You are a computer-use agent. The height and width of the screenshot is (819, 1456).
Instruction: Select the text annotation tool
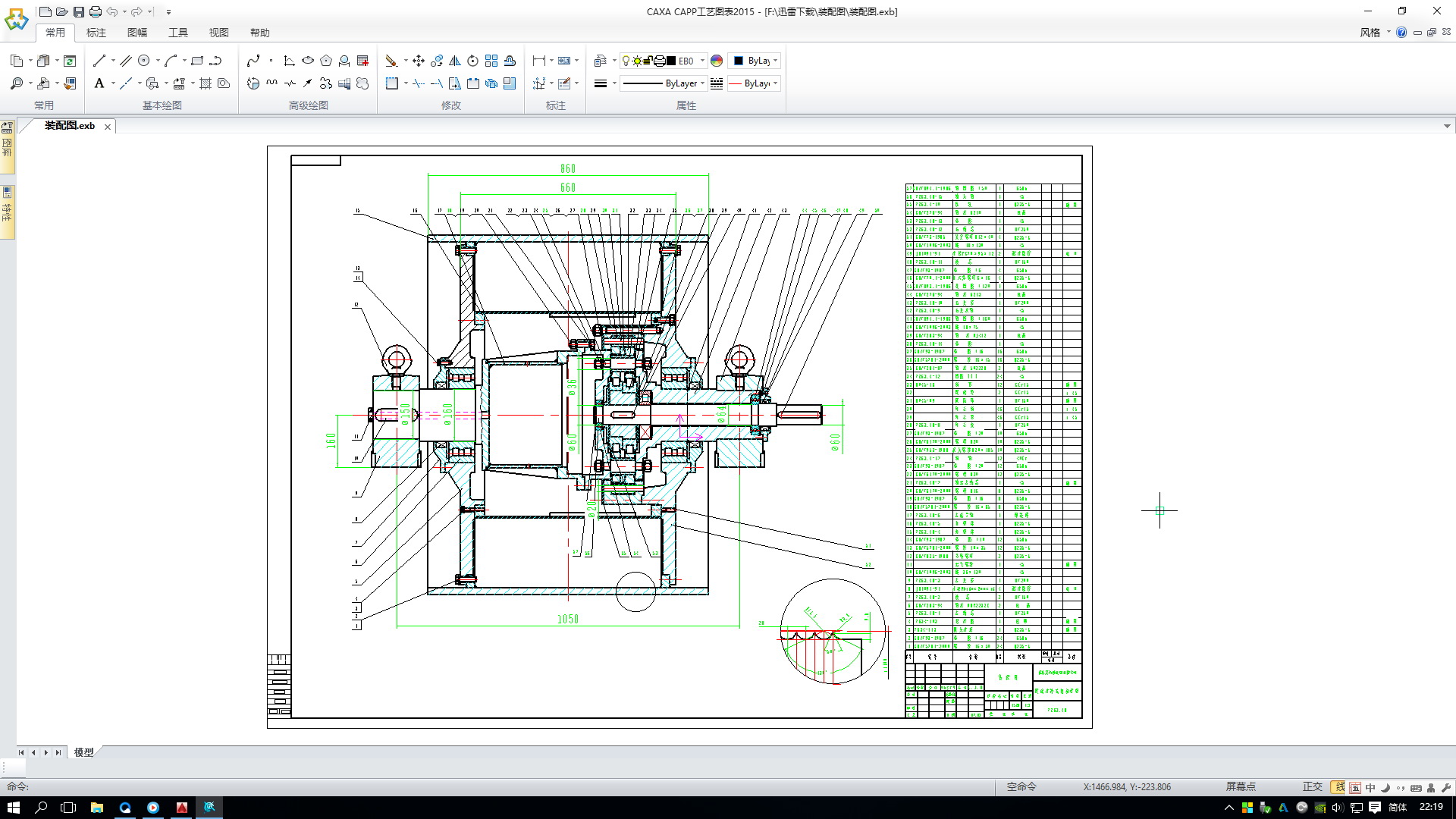[99, 83]
